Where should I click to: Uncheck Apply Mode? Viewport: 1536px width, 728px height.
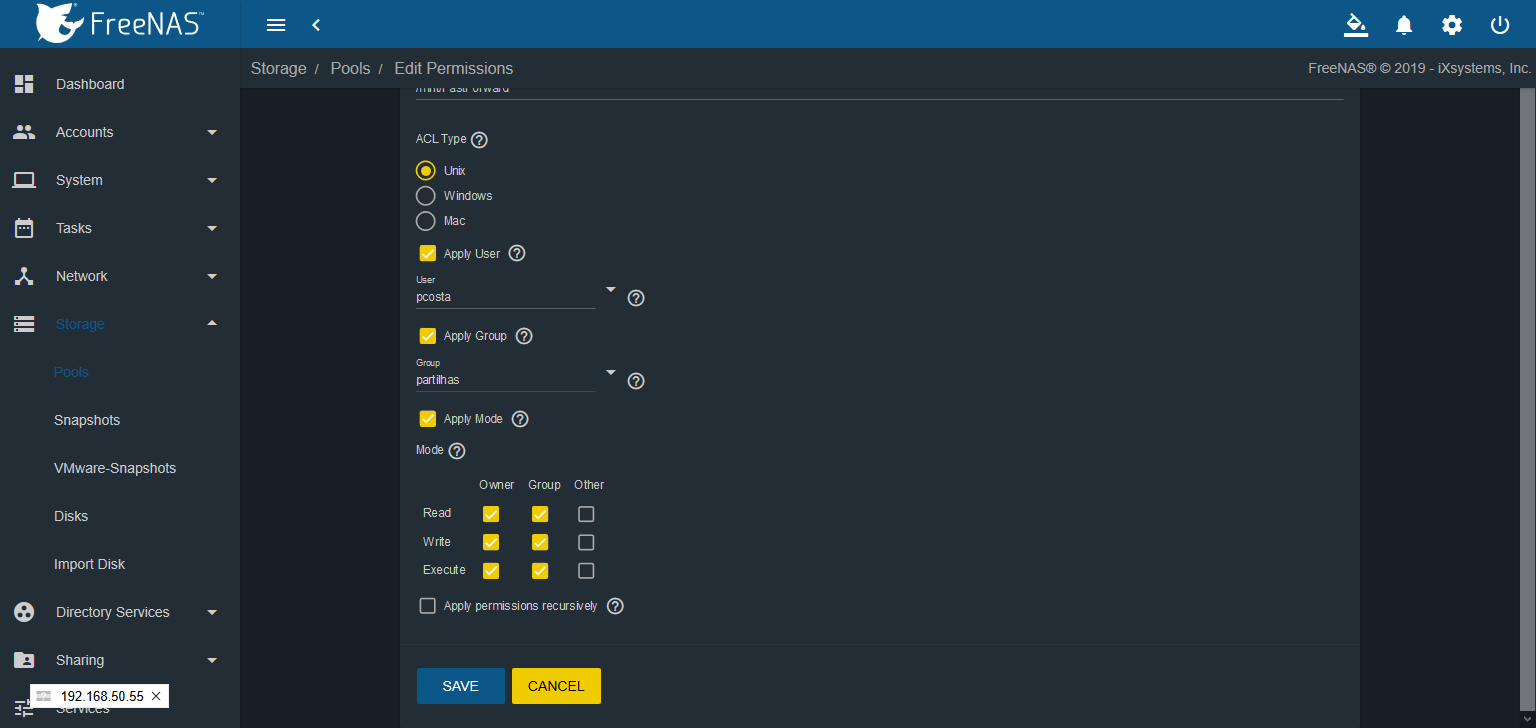pyautogui.click(x=428, y=419)
